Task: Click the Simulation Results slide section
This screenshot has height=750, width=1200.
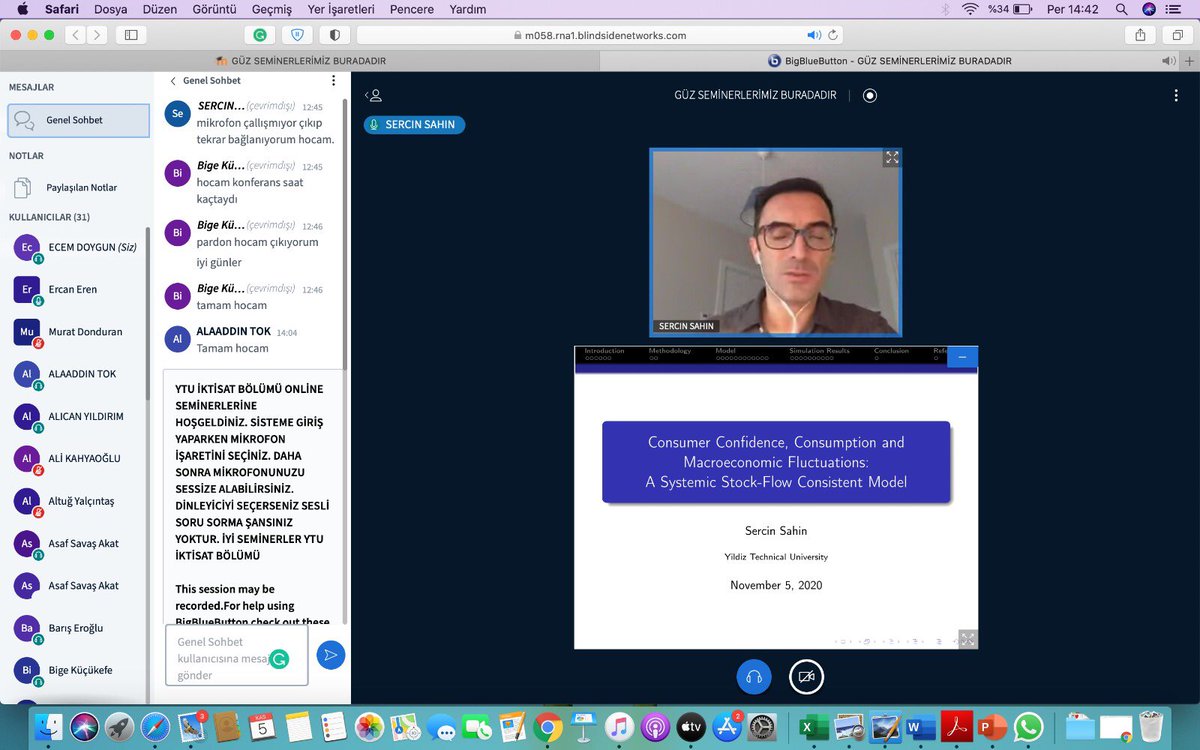Action: [819, 351]
